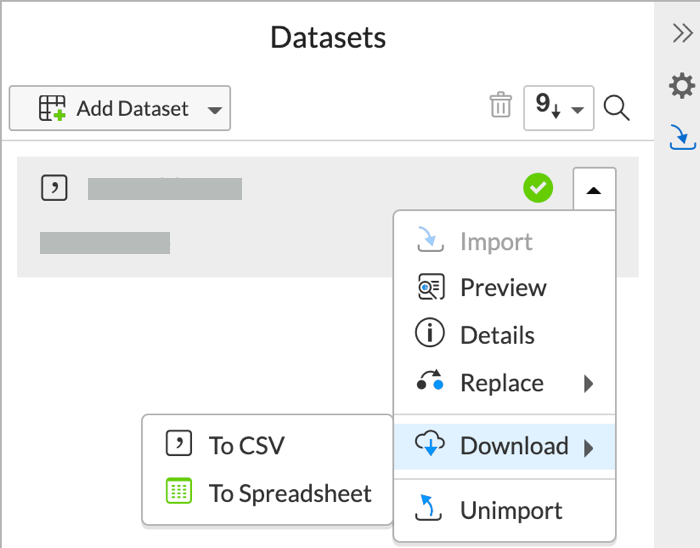The width and height of the screenshot is (700, 548).
Task: Click the Download cloud icon
Action: point(429,443)
